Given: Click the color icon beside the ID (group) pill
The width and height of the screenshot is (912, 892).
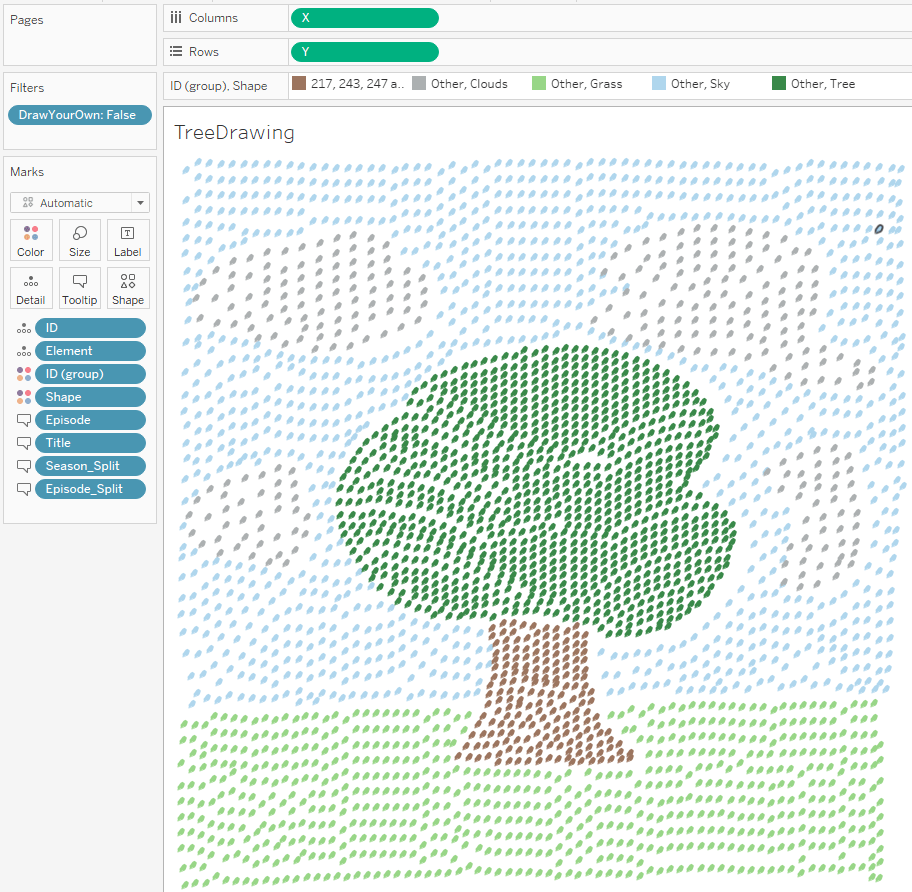Looking at the screenshot, I should coord(24,374).
